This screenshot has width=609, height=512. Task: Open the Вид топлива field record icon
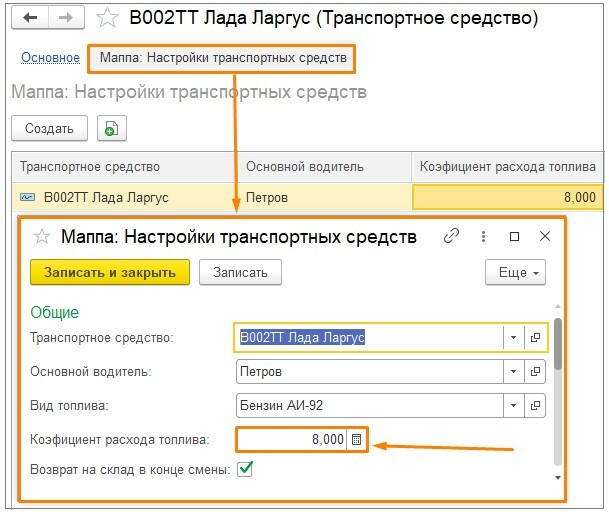(x=535, y=405)
